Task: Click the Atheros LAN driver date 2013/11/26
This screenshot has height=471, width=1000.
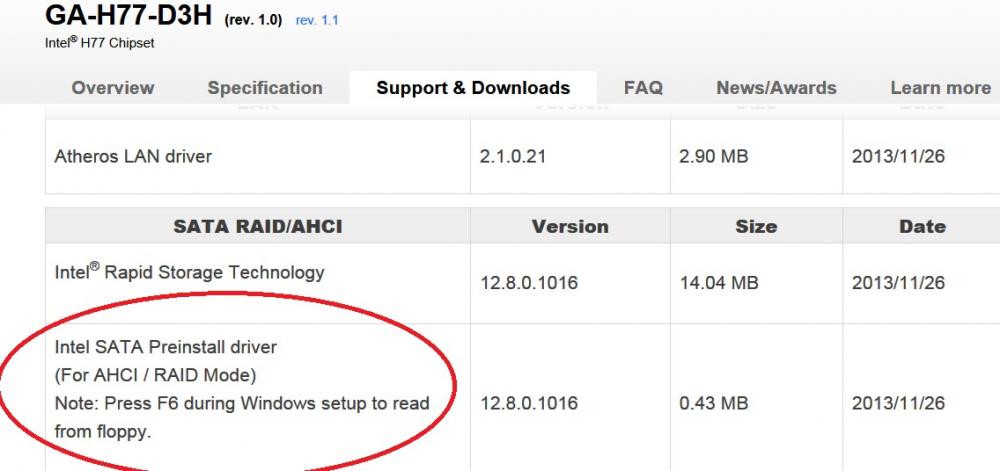Action: point(898,156)
